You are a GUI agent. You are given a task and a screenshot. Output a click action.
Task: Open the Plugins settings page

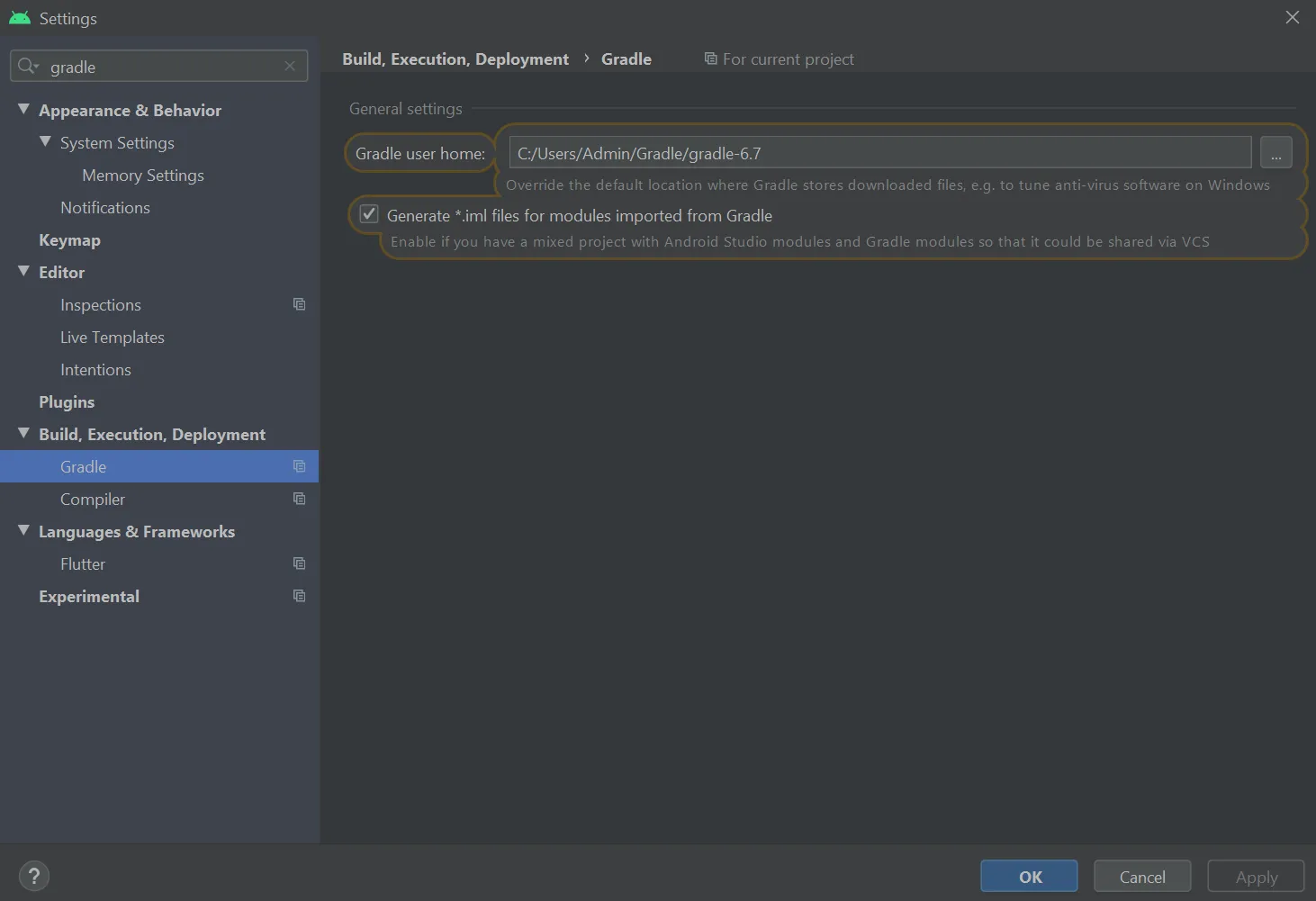(67, 402)
